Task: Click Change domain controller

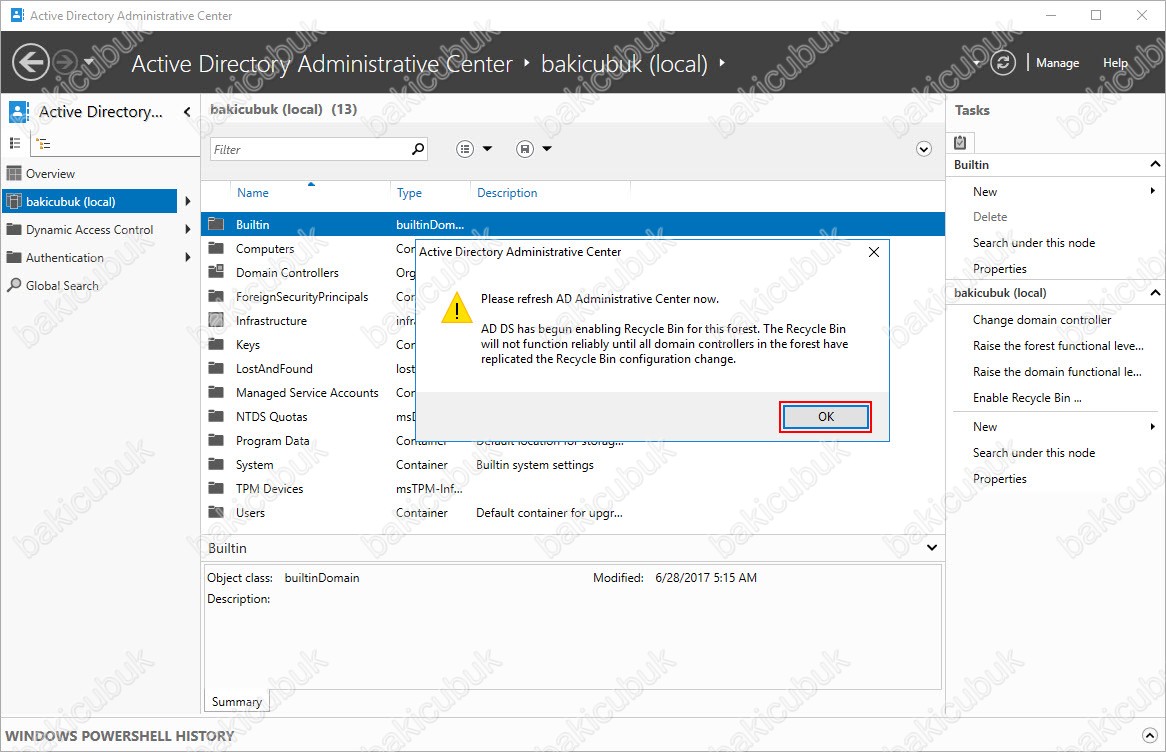Action: 1042,320
